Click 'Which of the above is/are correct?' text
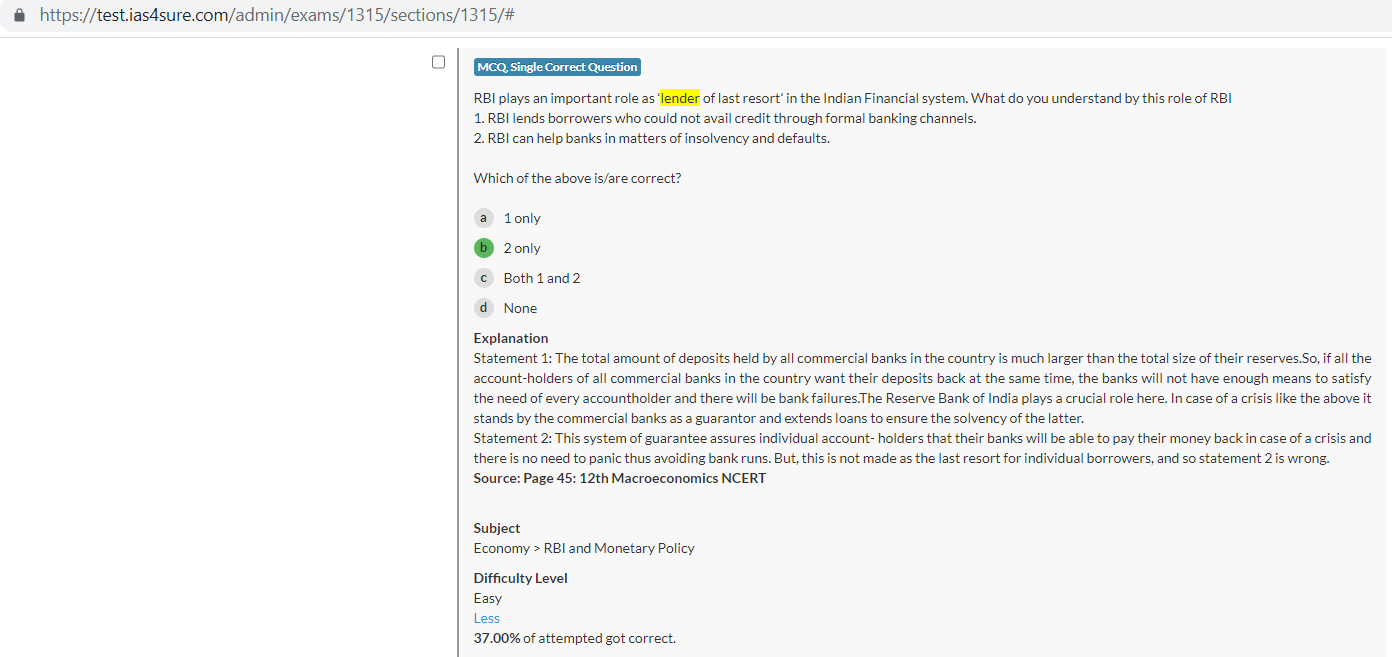The image size is (1392, 657). coord(577,178)
